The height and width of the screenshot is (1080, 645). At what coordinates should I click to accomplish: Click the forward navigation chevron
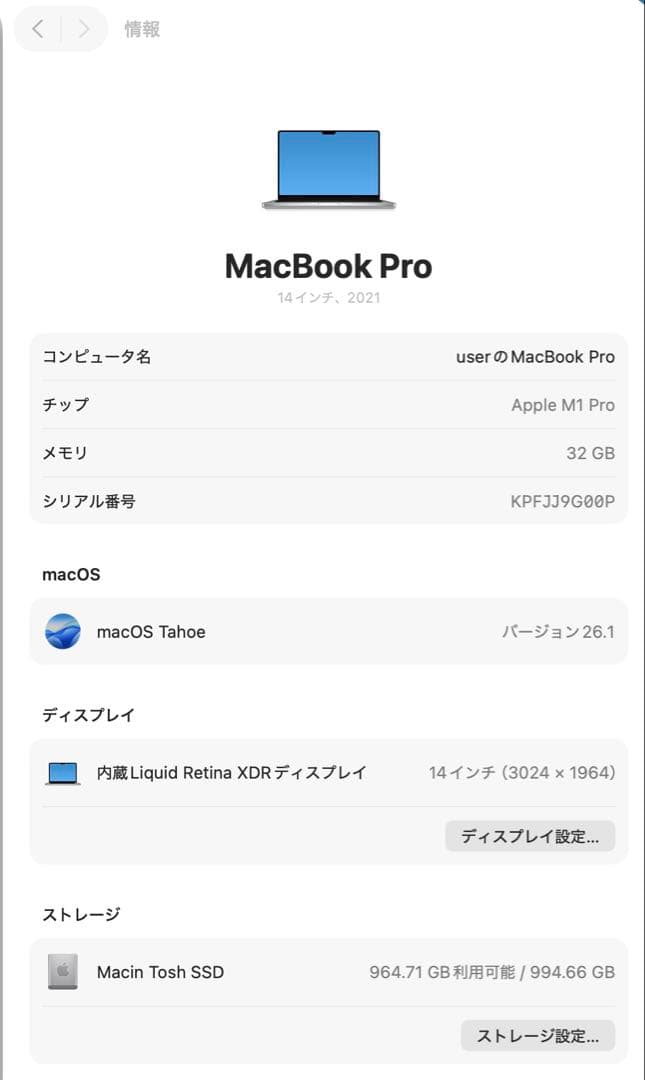pos(84,29)
